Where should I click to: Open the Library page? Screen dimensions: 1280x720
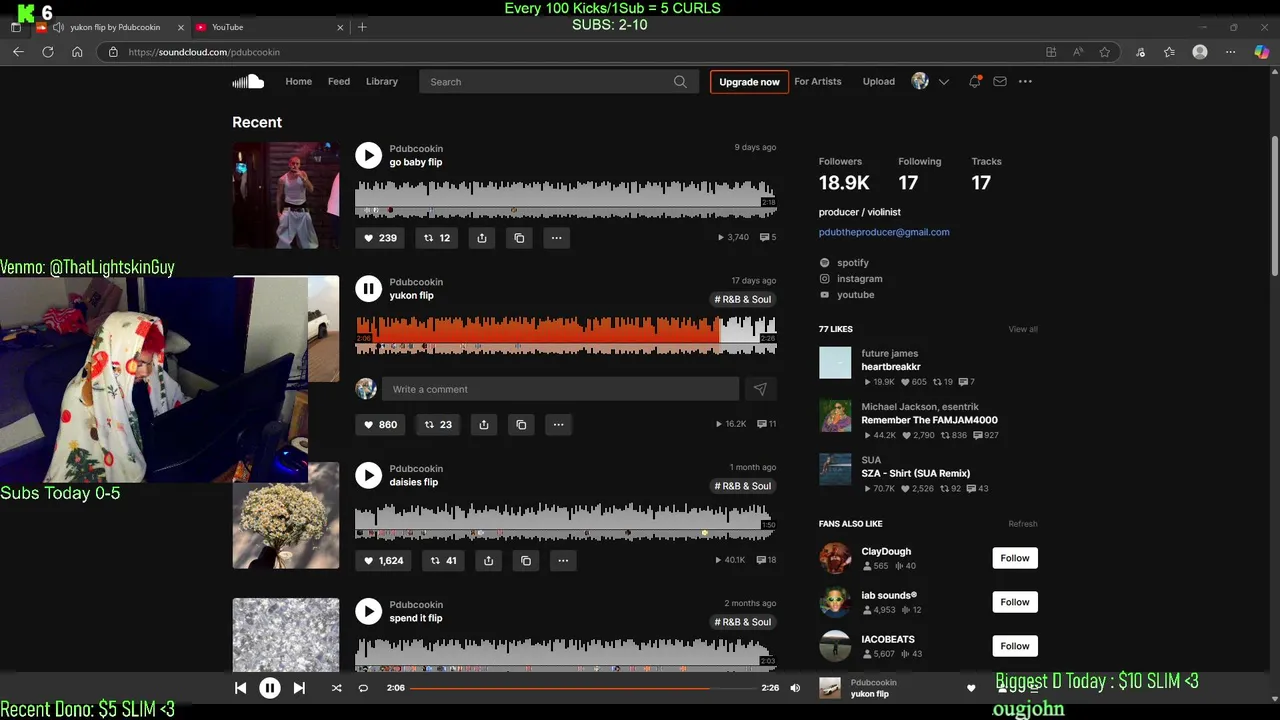point(382,82)
